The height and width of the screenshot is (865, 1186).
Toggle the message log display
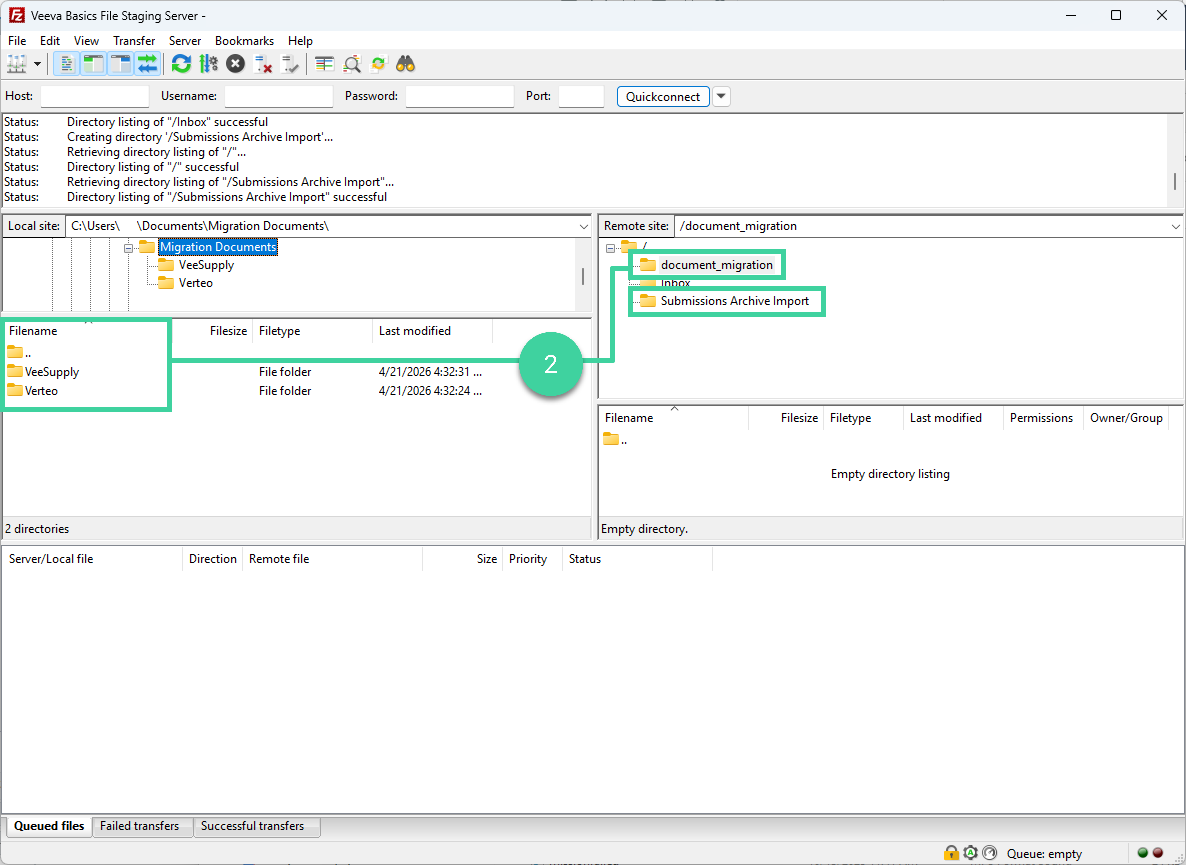(66, 63)
